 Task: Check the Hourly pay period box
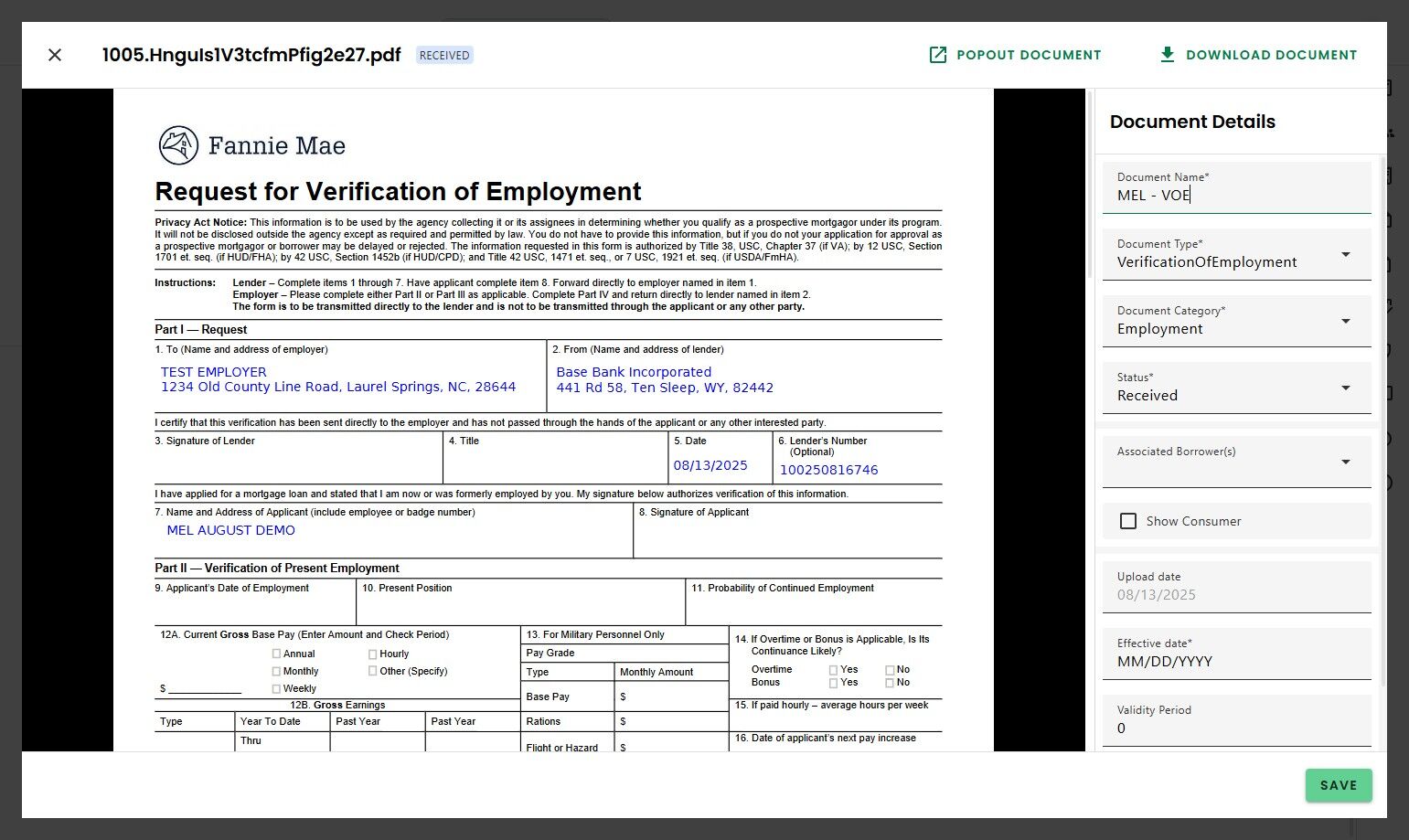click(x=372, y=654)
